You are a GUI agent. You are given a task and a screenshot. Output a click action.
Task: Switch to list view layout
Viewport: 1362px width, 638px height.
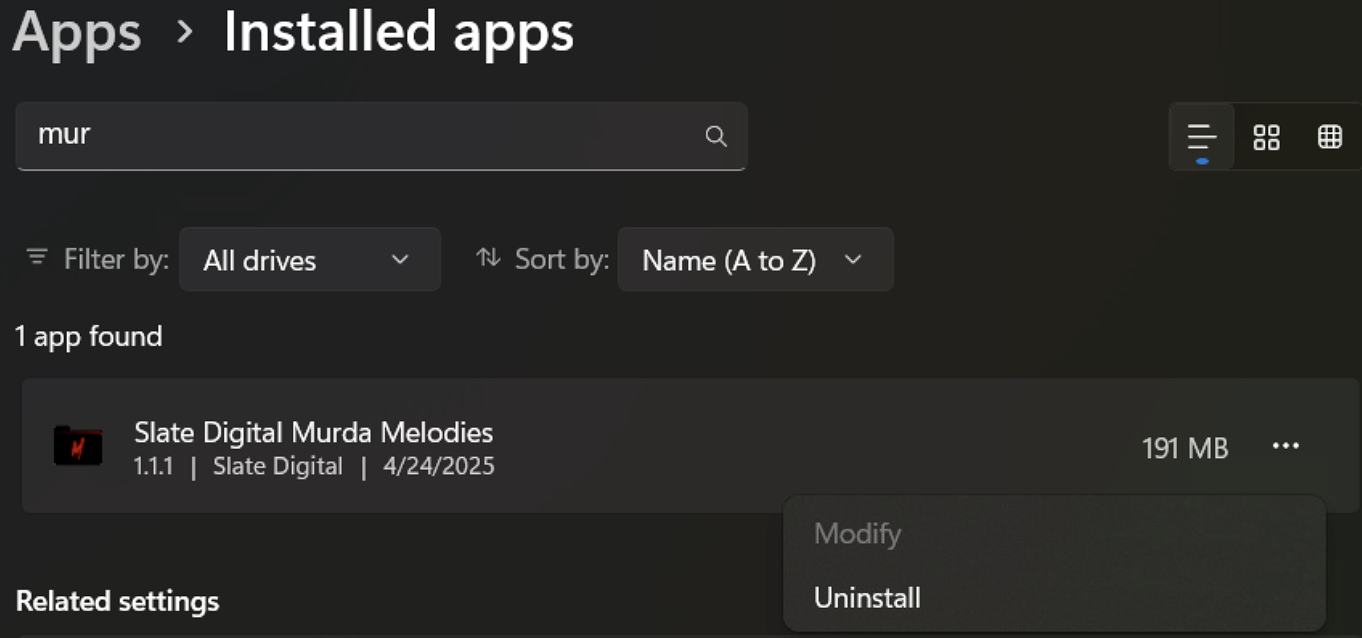coord(1202,137)
